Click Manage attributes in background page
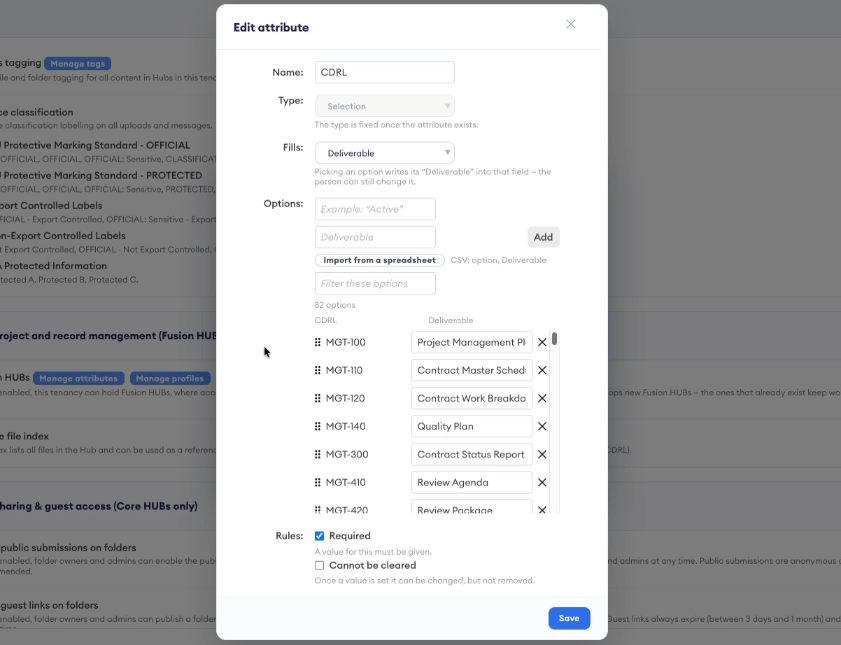Viewport: 841px width, 645px height. [78, 379]
